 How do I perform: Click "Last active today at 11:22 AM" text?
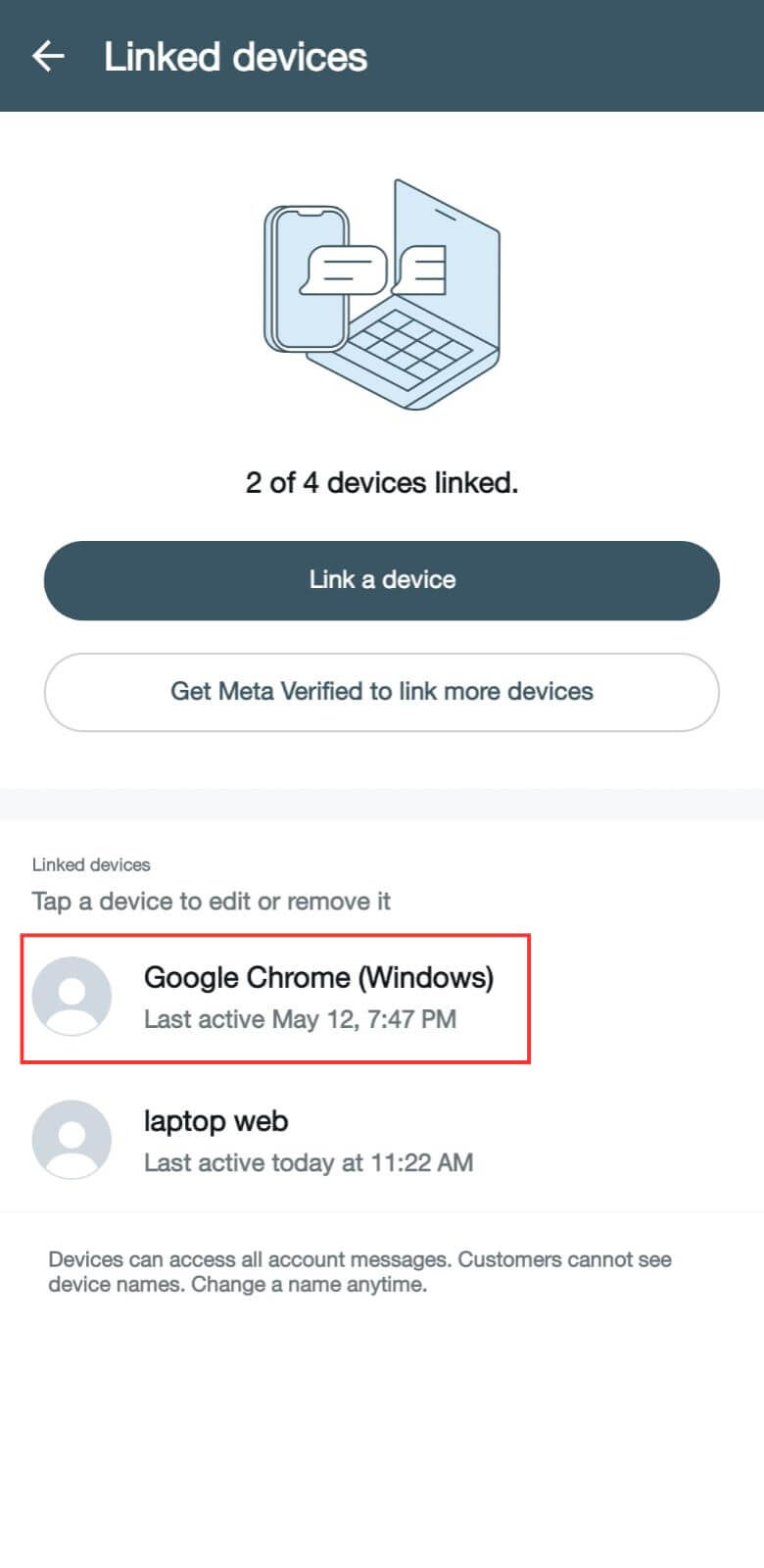309,1163
